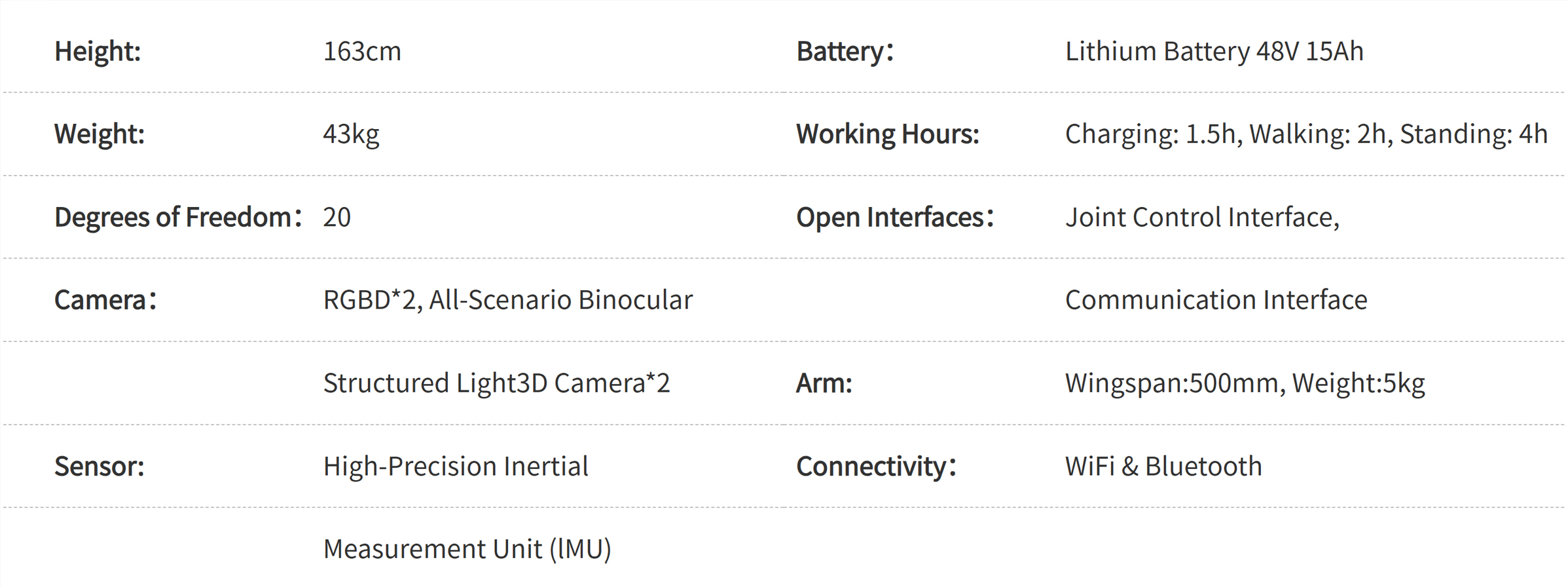Click the Measurement Unit (IMU) text
Viewport: 1568px width, 587px height.
[467, 548]
